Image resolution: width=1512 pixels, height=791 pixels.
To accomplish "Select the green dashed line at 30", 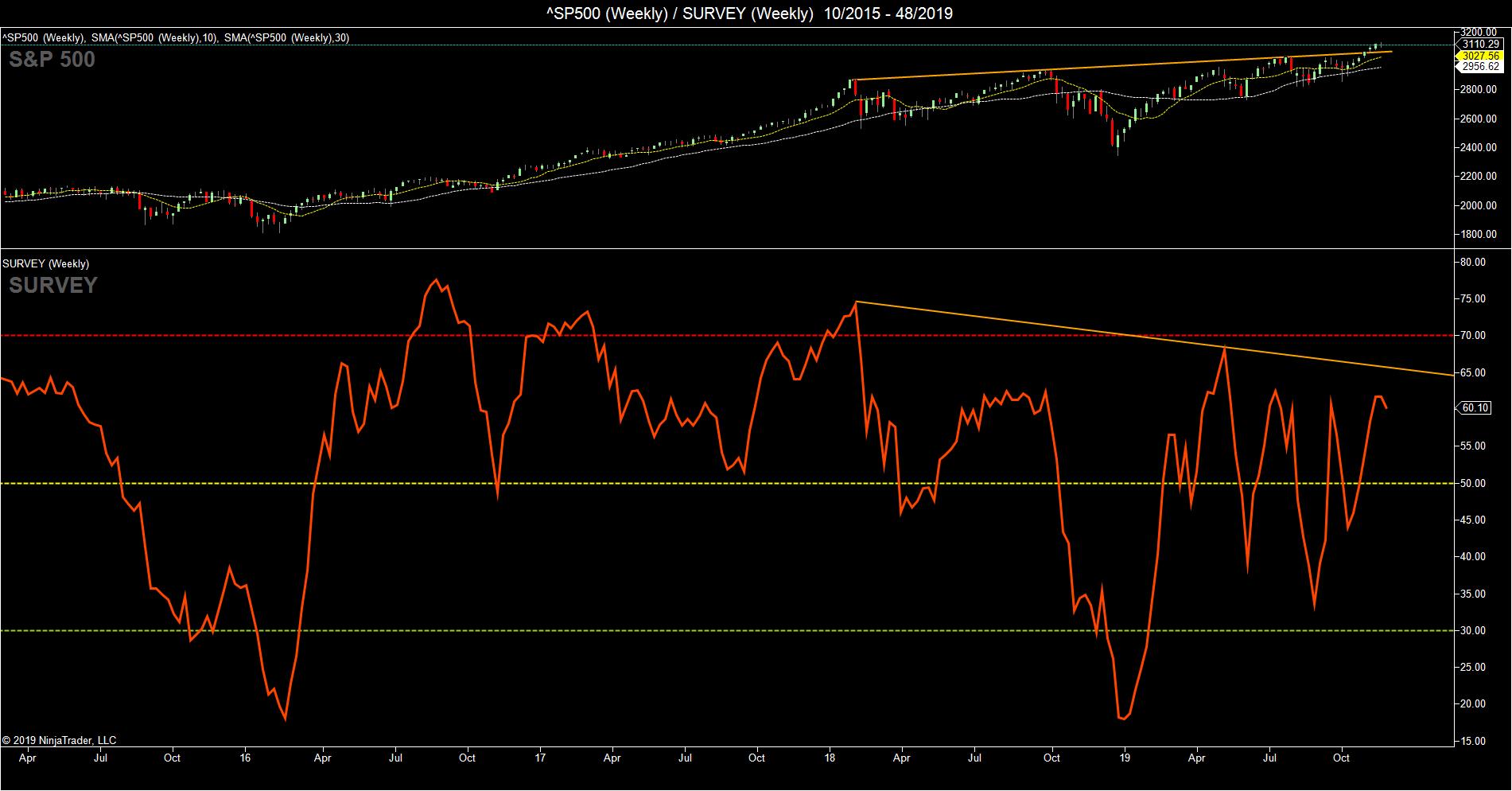I will (727, 630).
